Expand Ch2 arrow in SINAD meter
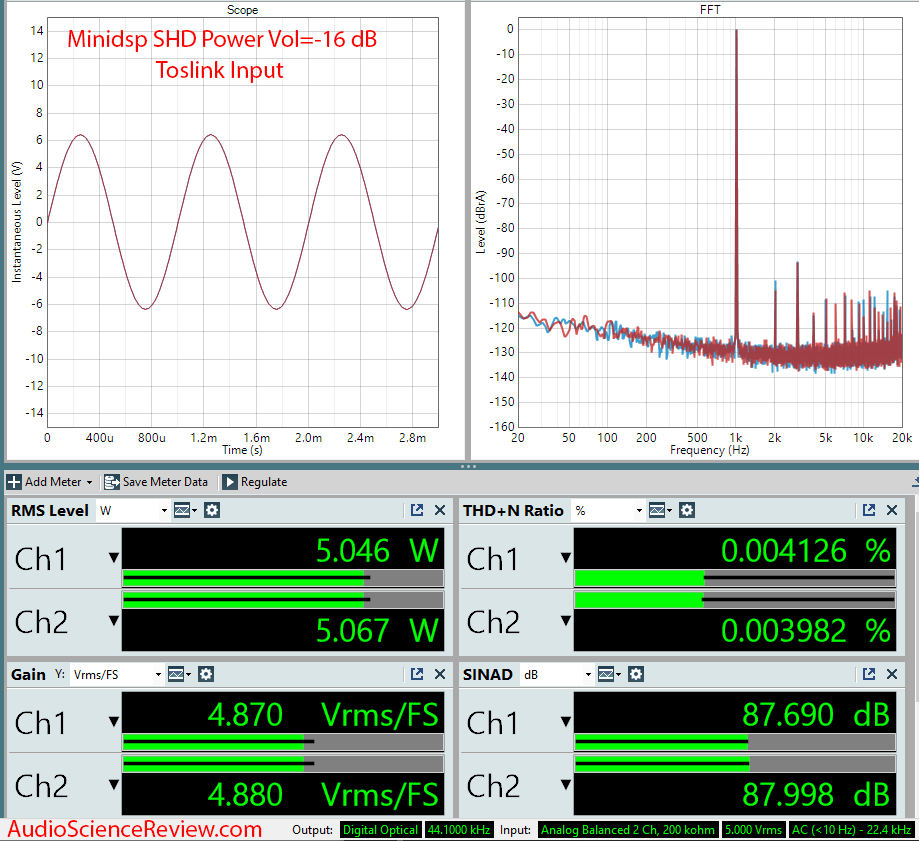The height and width of the screenshot is (841, 919). click(566, 785)
